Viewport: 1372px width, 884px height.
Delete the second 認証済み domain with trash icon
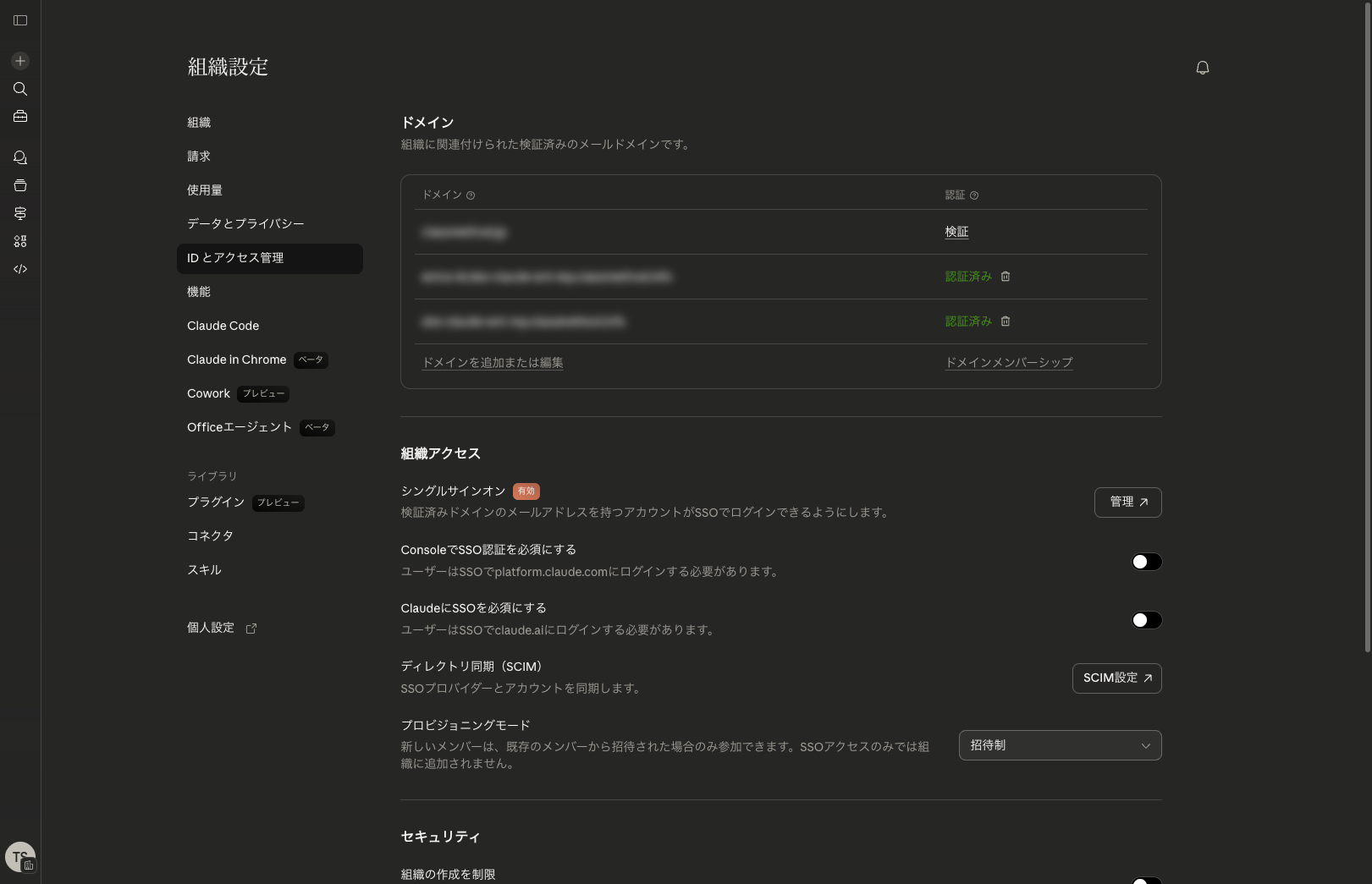tap(1006, 321)
